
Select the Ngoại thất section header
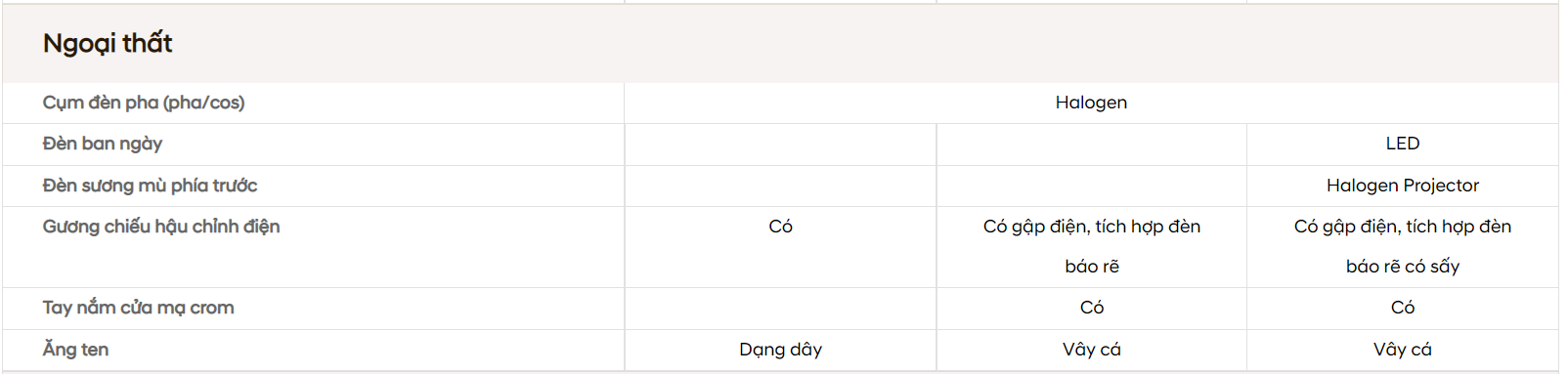(x=108, y=43)
